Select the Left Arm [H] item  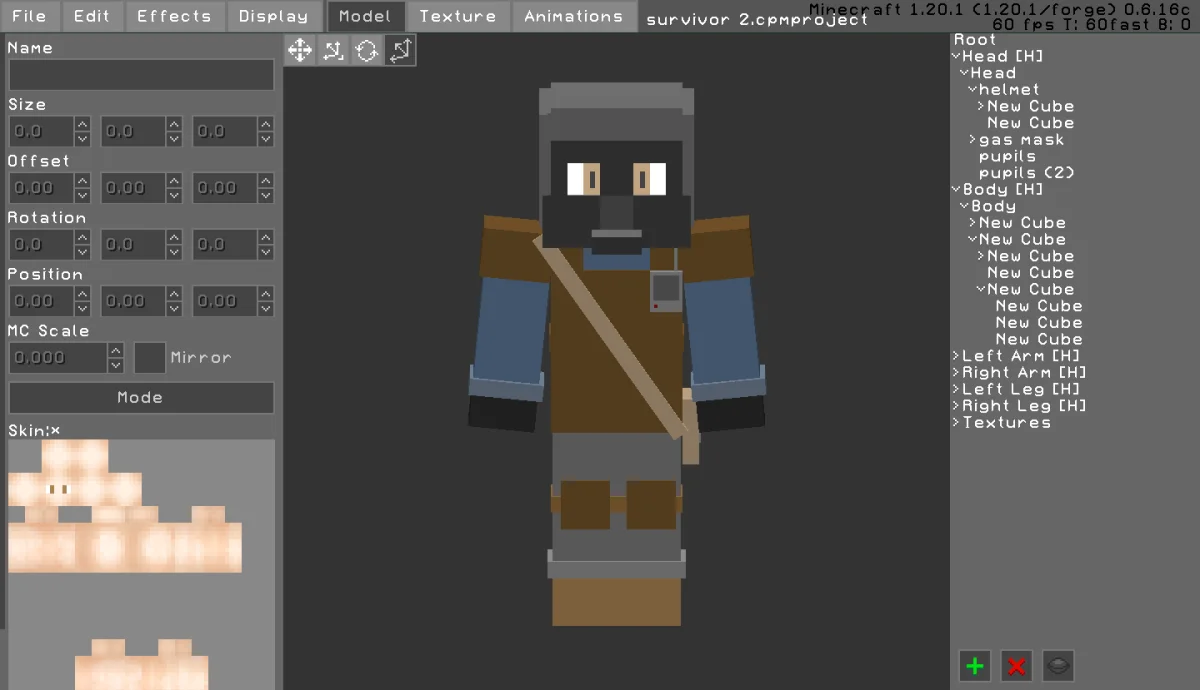tap(1021, 356)
